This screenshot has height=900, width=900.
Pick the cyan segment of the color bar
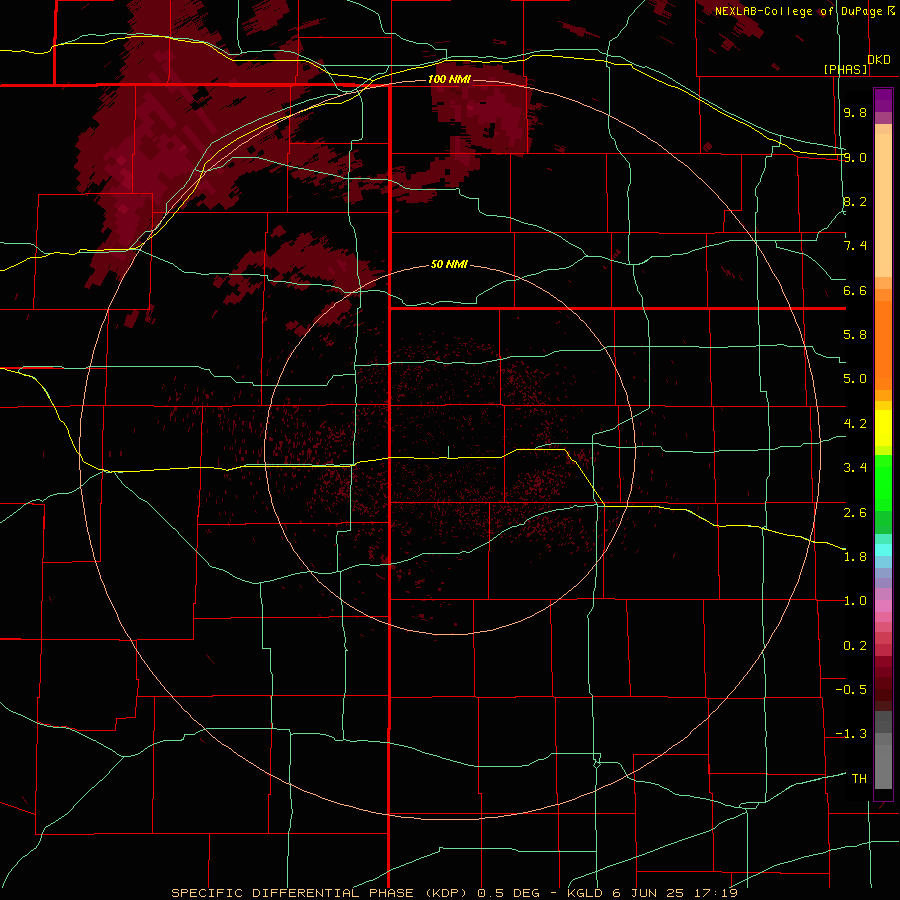[x=883, y=550]
